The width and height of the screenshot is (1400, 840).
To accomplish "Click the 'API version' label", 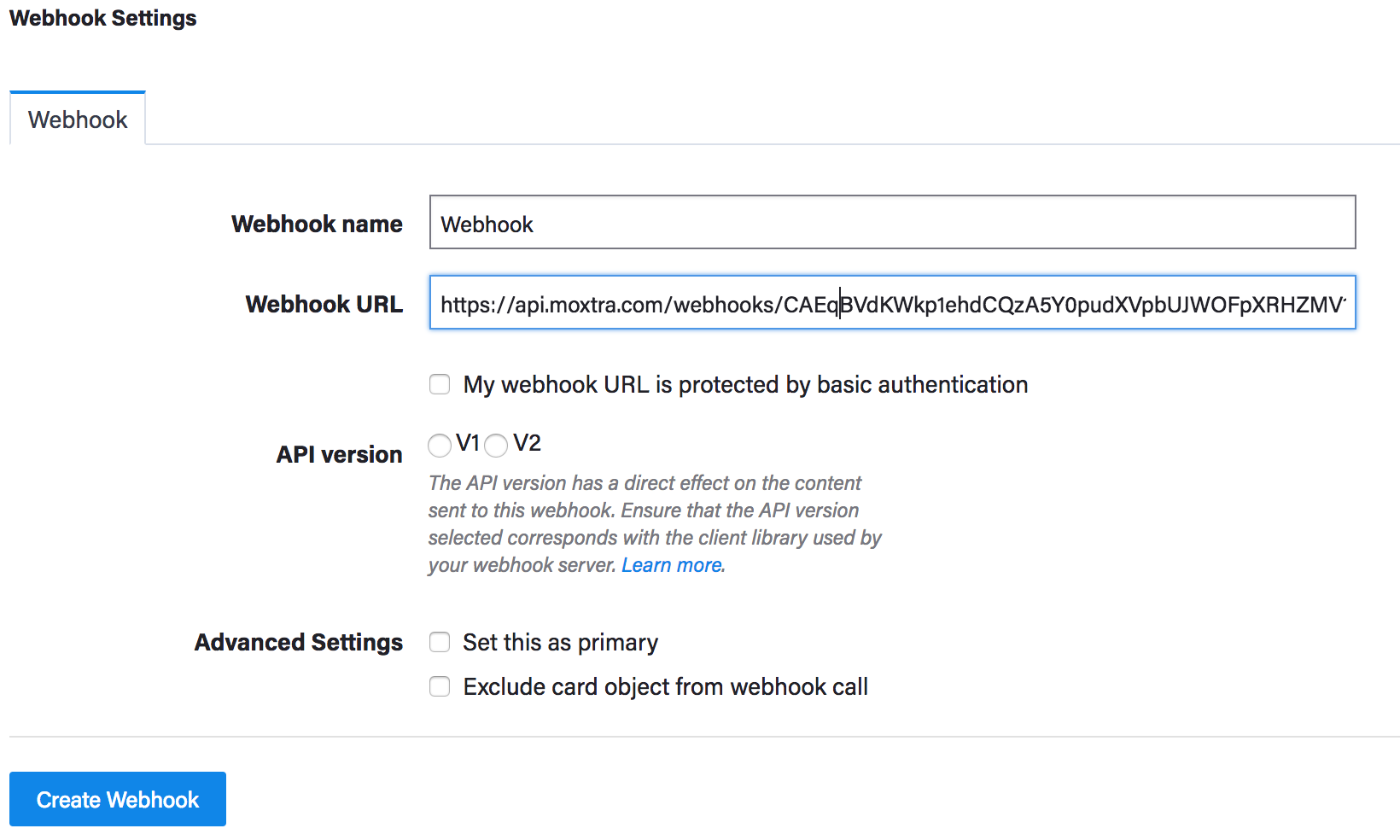I will point(339,454).
